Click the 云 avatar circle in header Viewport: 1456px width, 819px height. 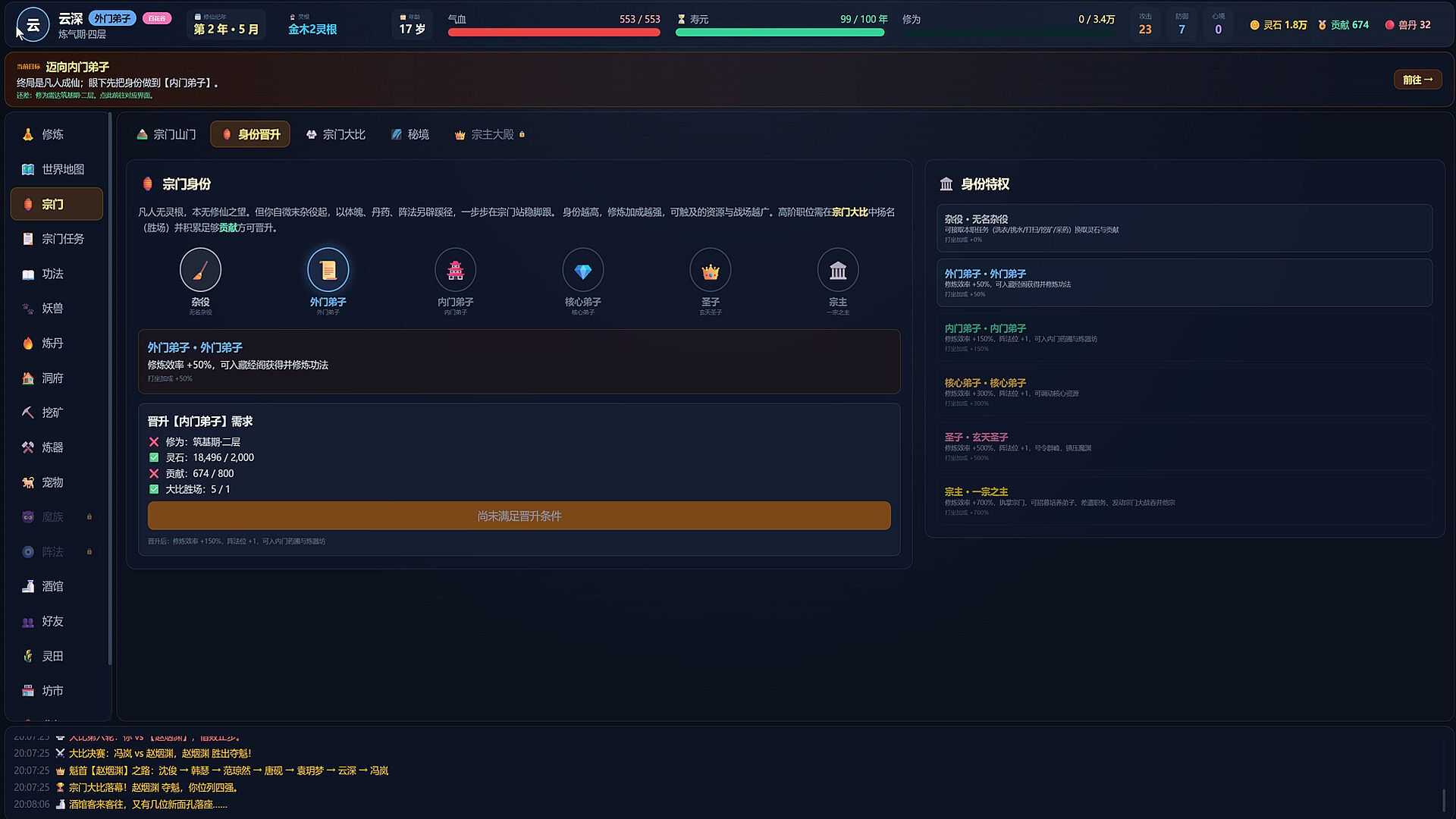click(x=33, y=25)
